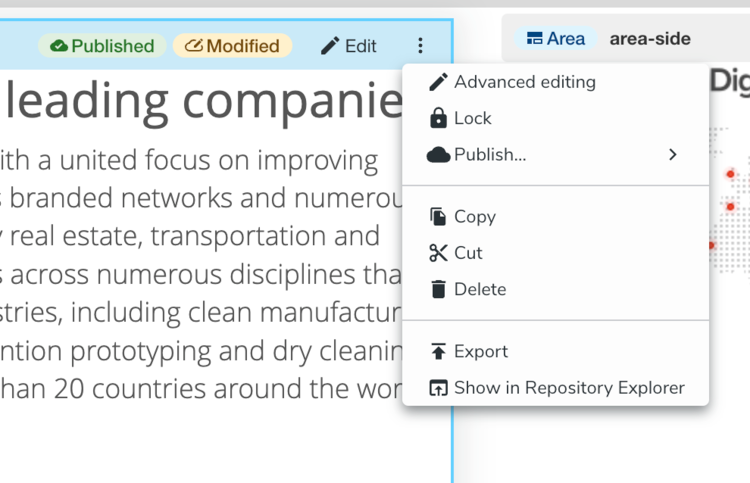Viewport: 750px width, 483px height.
Task: Click the trash can Delete icon
Action: pyautogui.click(x=438, y=289)
